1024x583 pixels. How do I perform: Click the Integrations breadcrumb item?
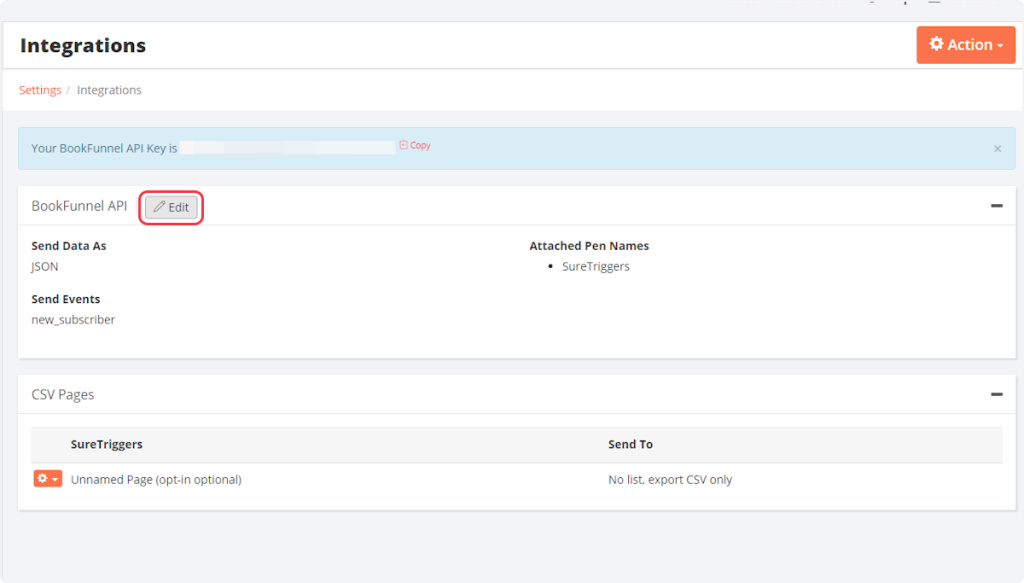109,90
